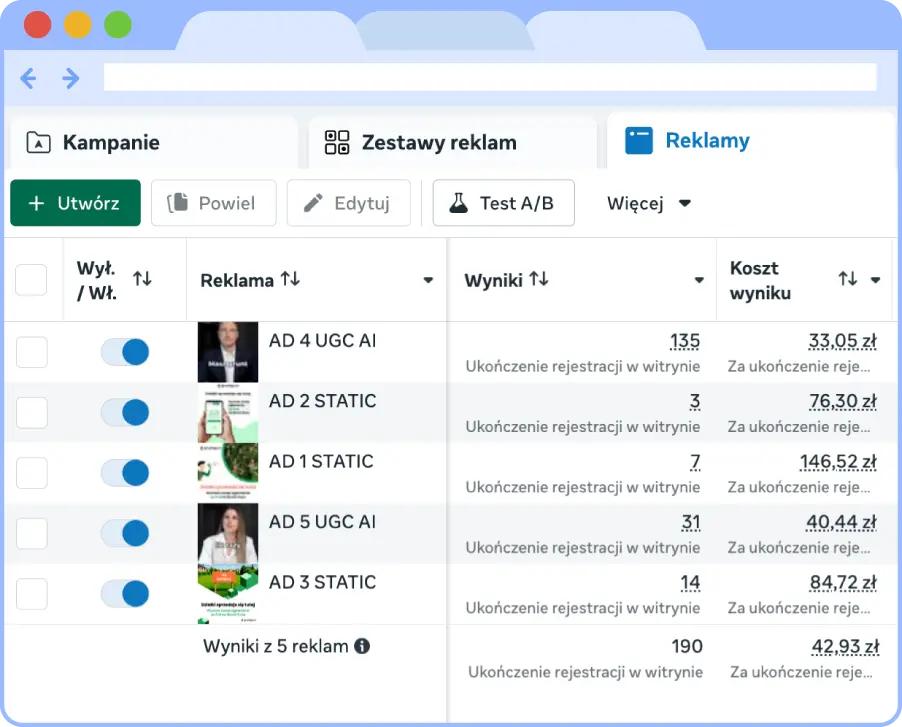This screenshot has width=902, height=727.
Task: Click the Test A/B flask button
Action: coord(503,203)
